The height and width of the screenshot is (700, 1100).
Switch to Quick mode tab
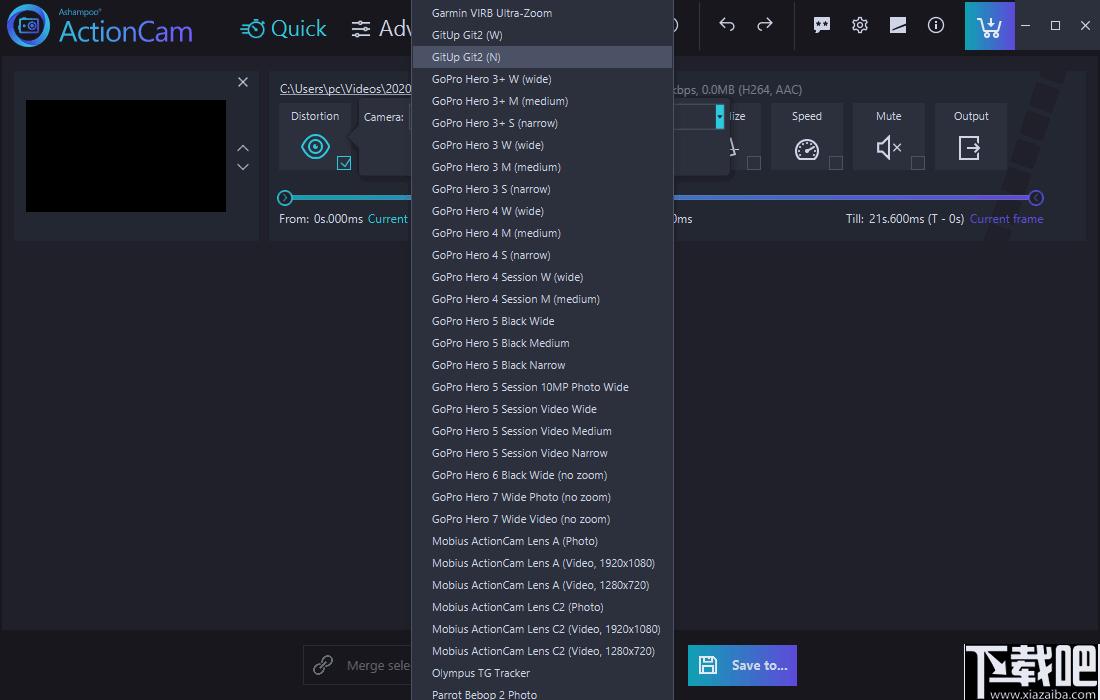point(283,28)
